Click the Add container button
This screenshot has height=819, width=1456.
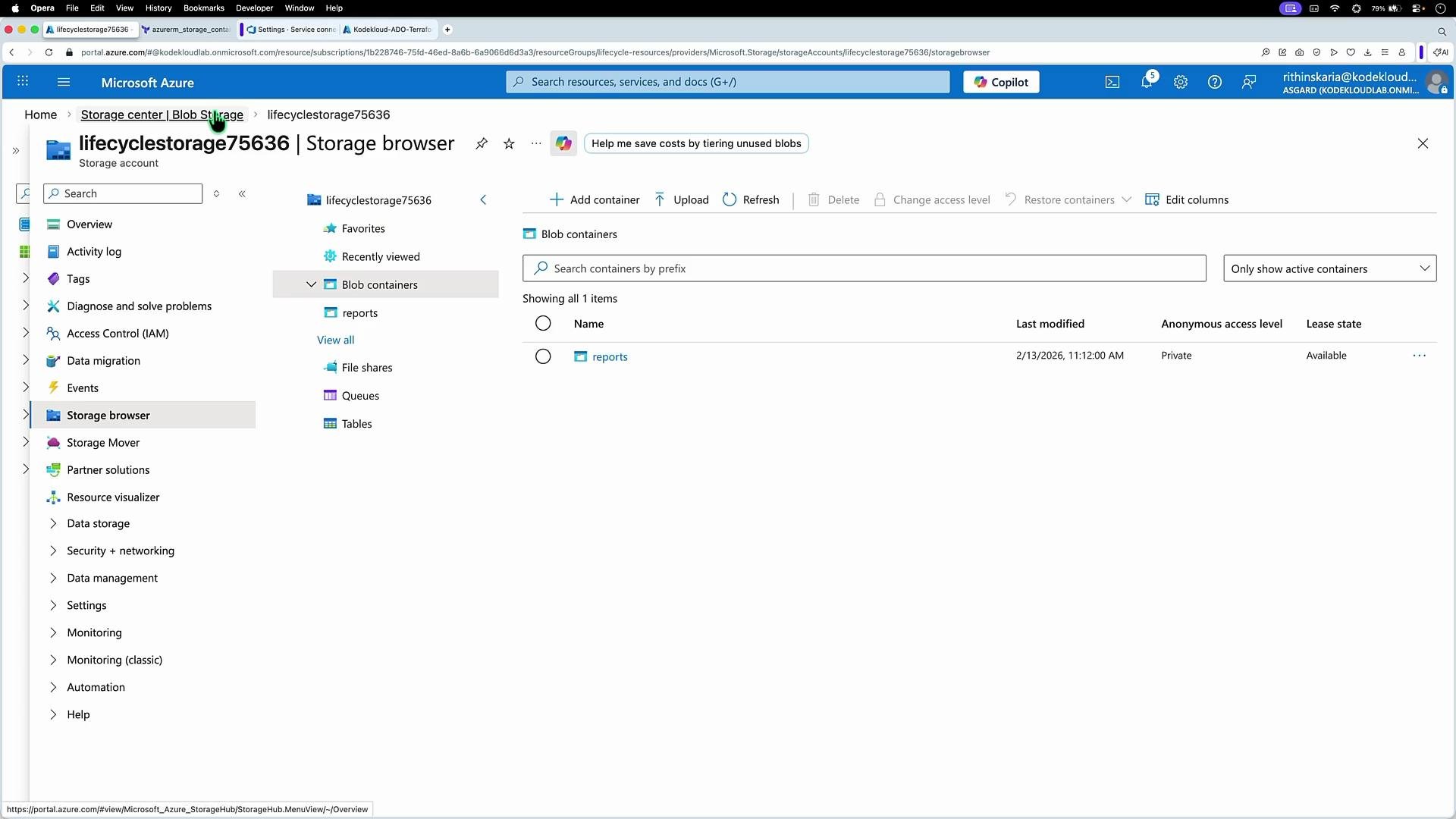click(595, 200)
